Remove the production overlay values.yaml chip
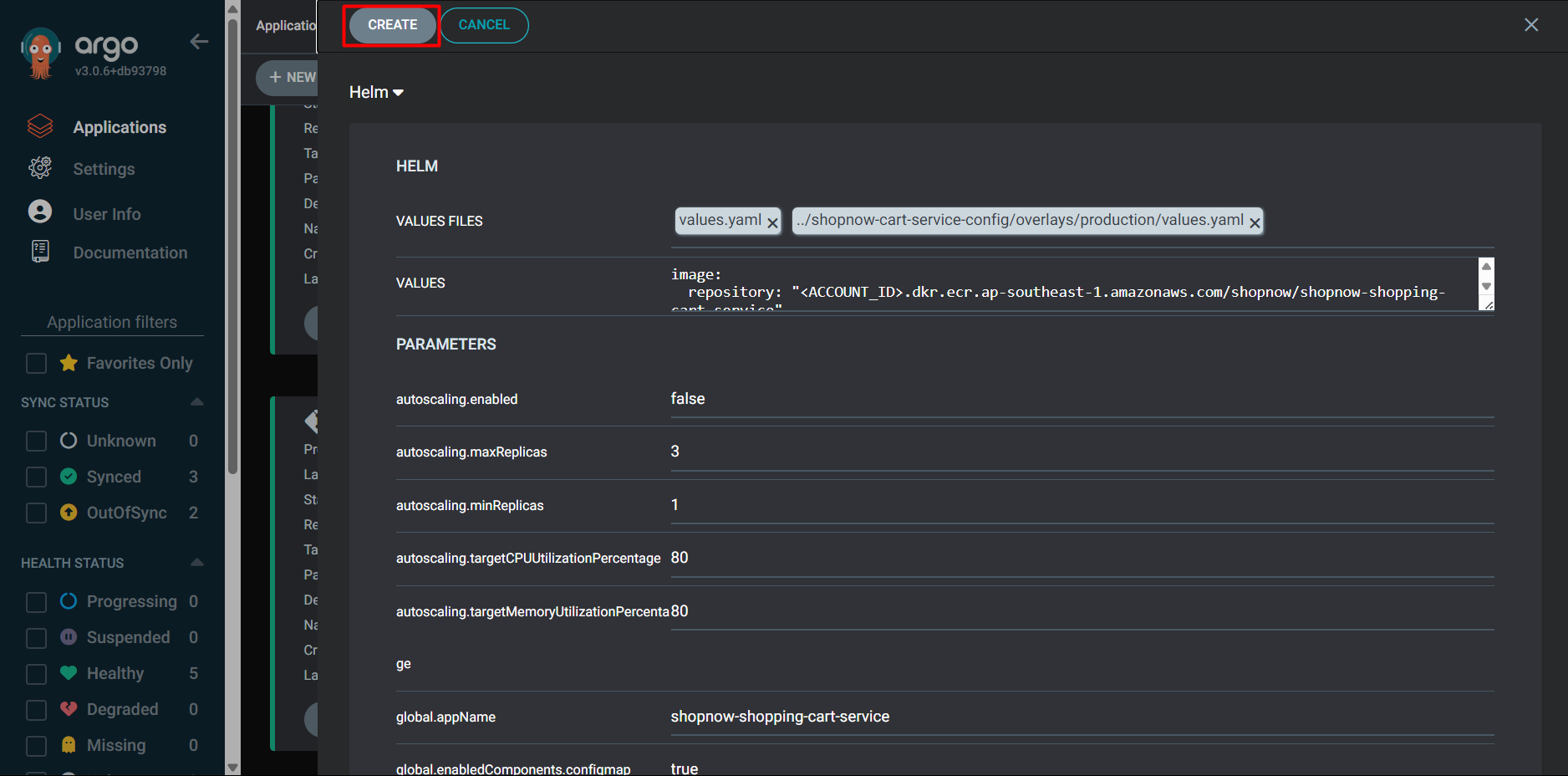Viewport: 1568px width, 776px height. tap(1254, 222)
